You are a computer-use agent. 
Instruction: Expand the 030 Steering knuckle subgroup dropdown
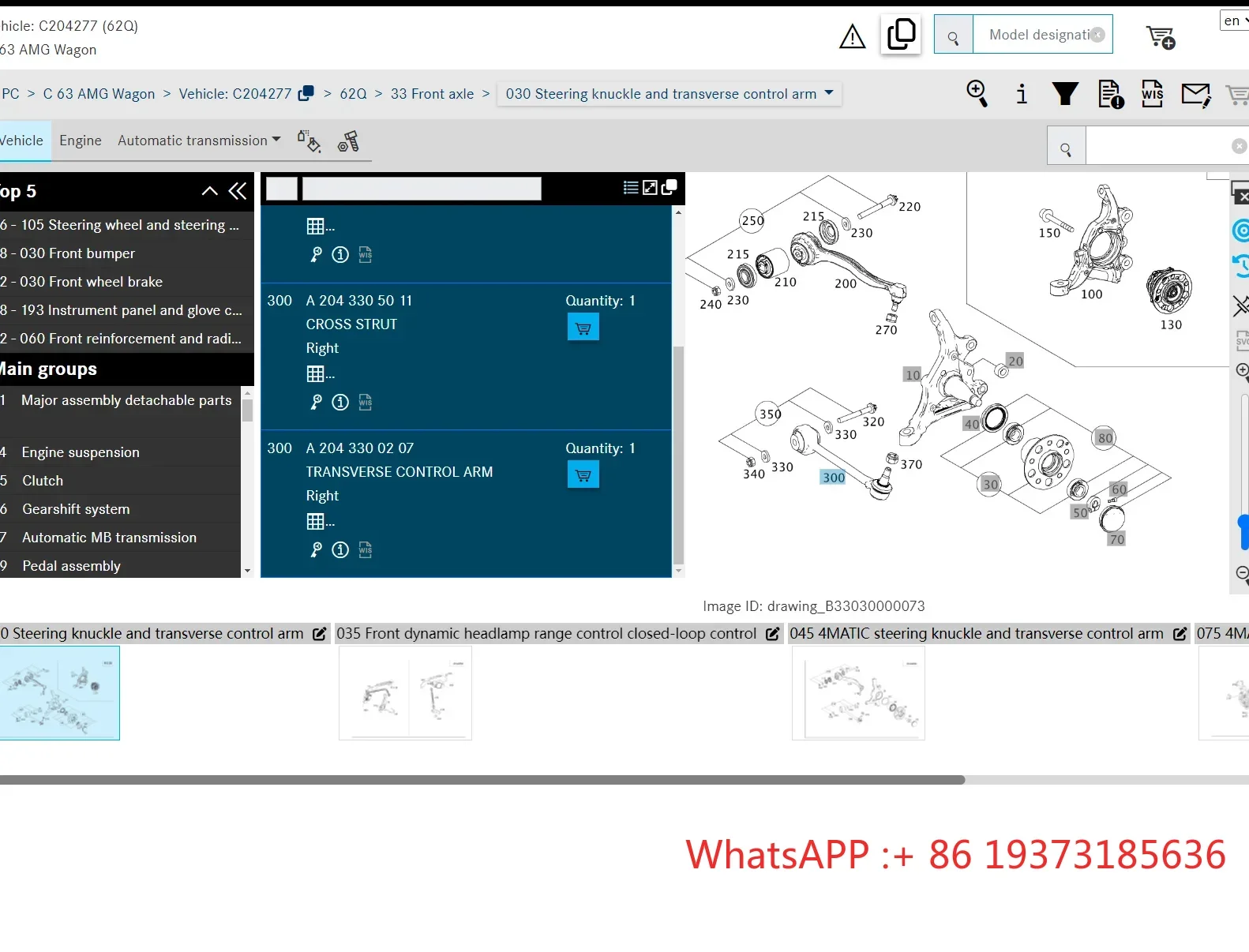670,94
